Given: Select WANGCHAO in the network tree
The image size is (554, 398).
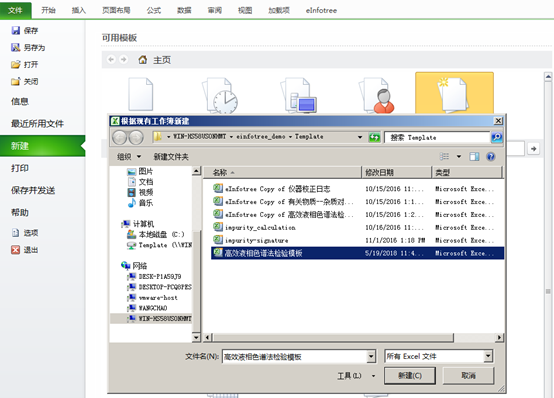Looking at the screenshot, I should click(x=153, y=308).
